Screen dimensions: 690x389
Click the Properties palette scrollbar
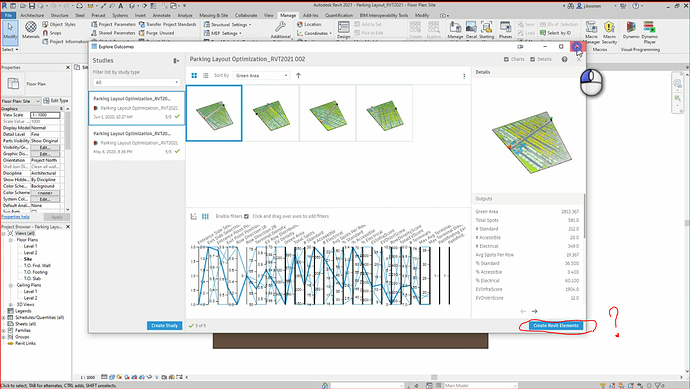coord(68,132)
